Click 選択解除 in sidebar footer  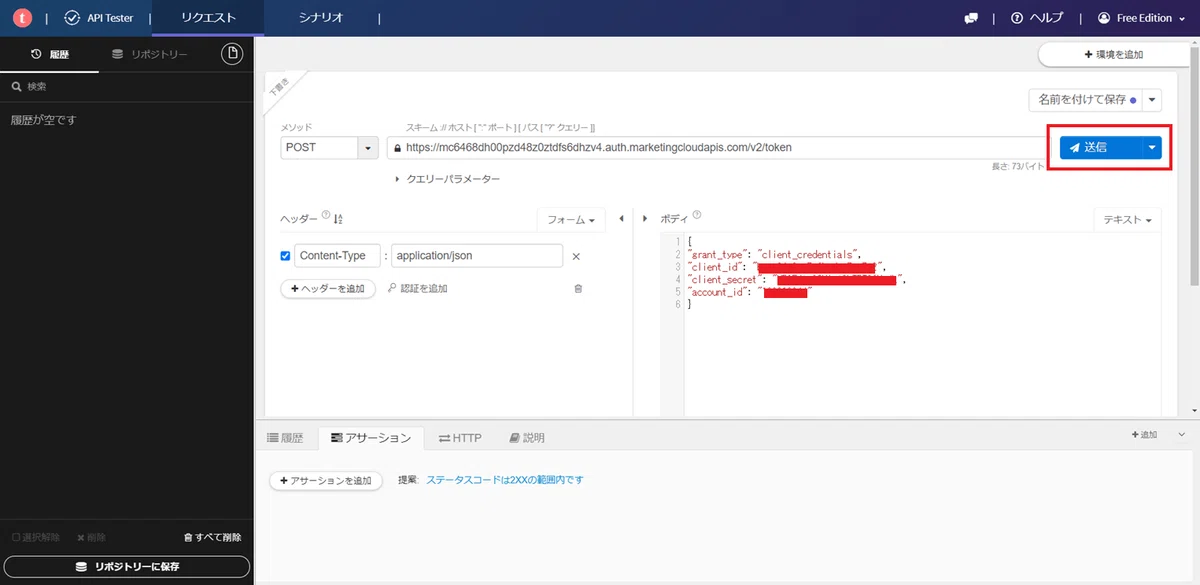(35, 537)
